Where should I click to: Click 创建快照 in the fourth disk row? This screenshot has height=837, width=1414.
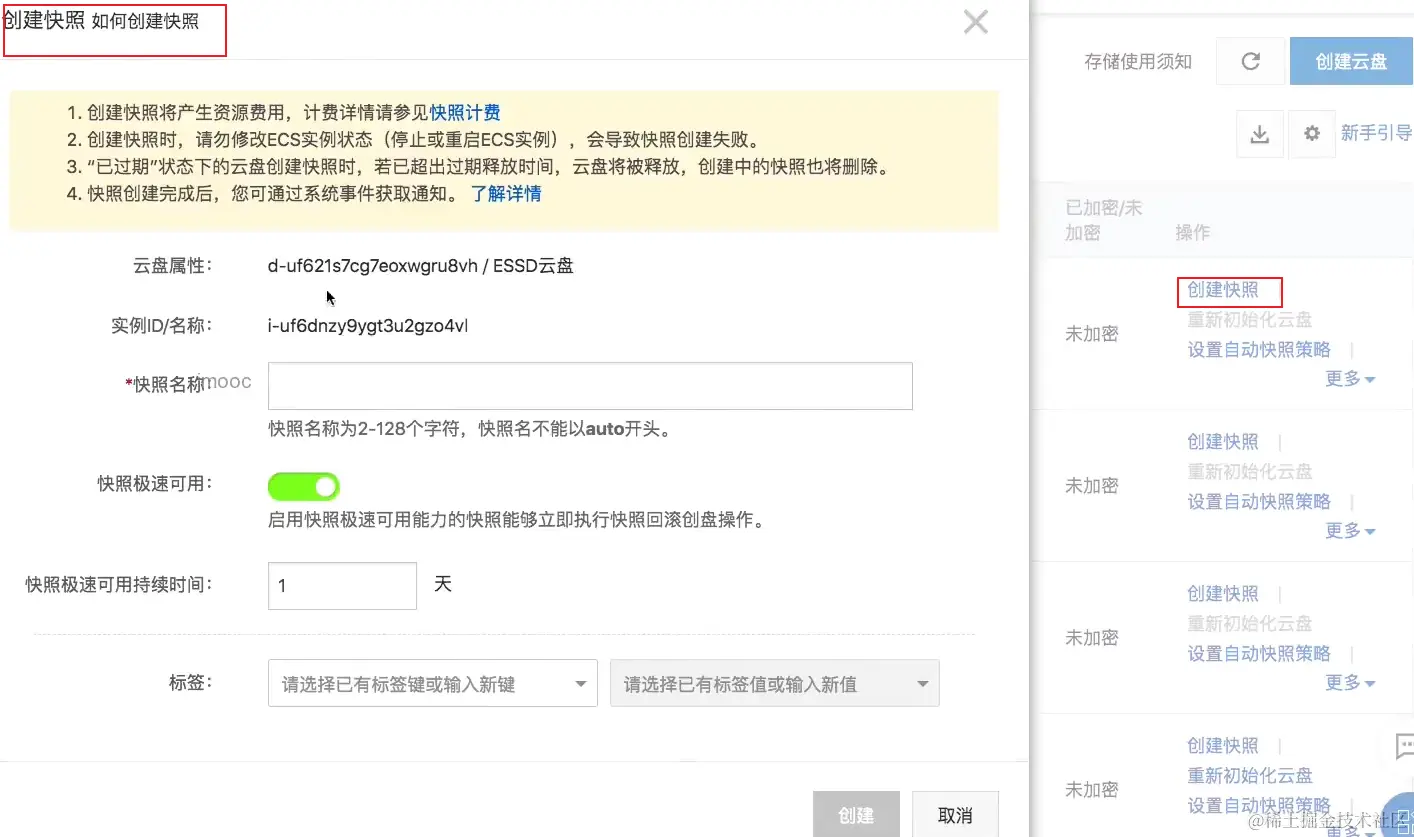(x=1223, y=746)
